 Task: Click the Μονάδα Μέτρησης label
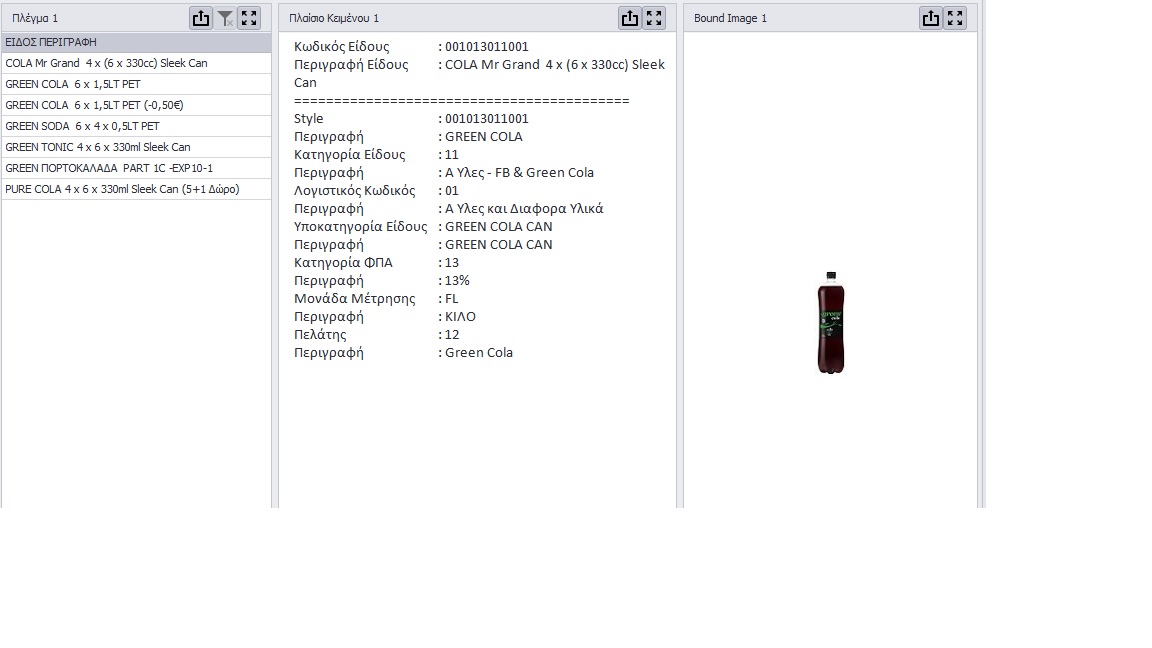pos(355,298)
